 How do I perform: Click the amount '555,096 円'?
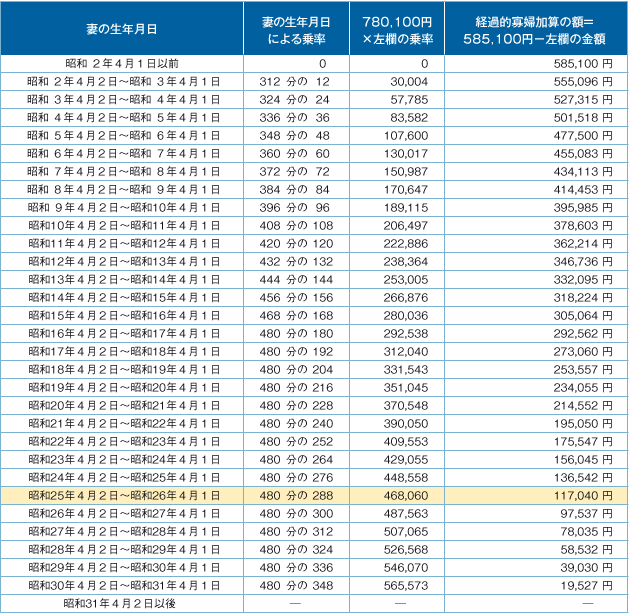tap(583, 82)
